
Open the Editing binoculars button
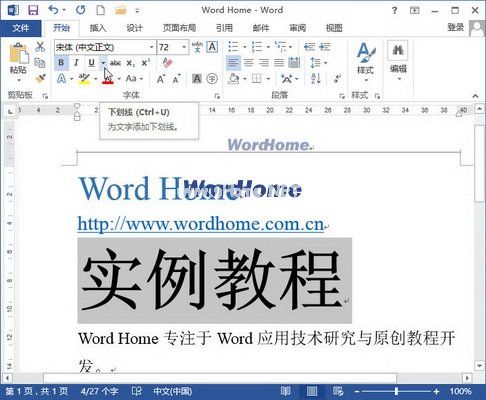(x=398, y=61)
